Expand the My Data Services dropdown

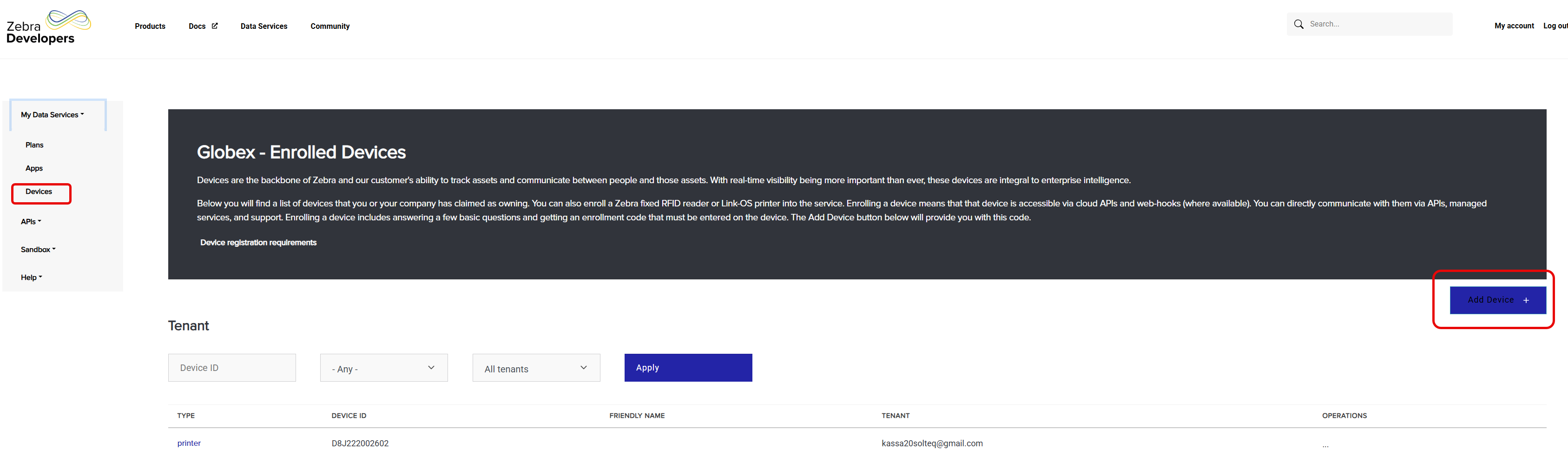coord(53,115)
